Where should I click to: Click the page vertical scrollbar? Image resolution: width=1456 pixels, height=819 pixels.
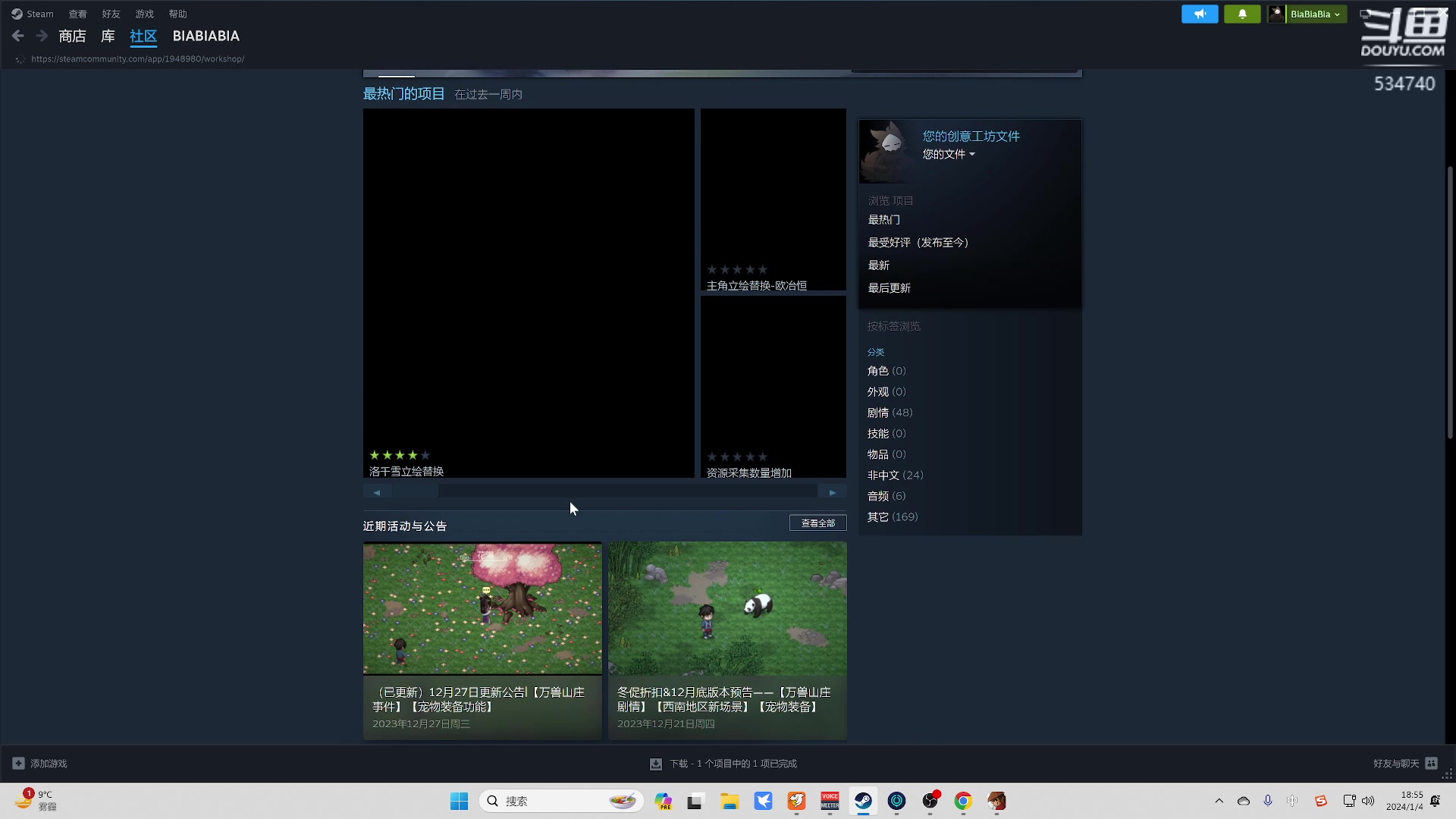click(1449, 302)
